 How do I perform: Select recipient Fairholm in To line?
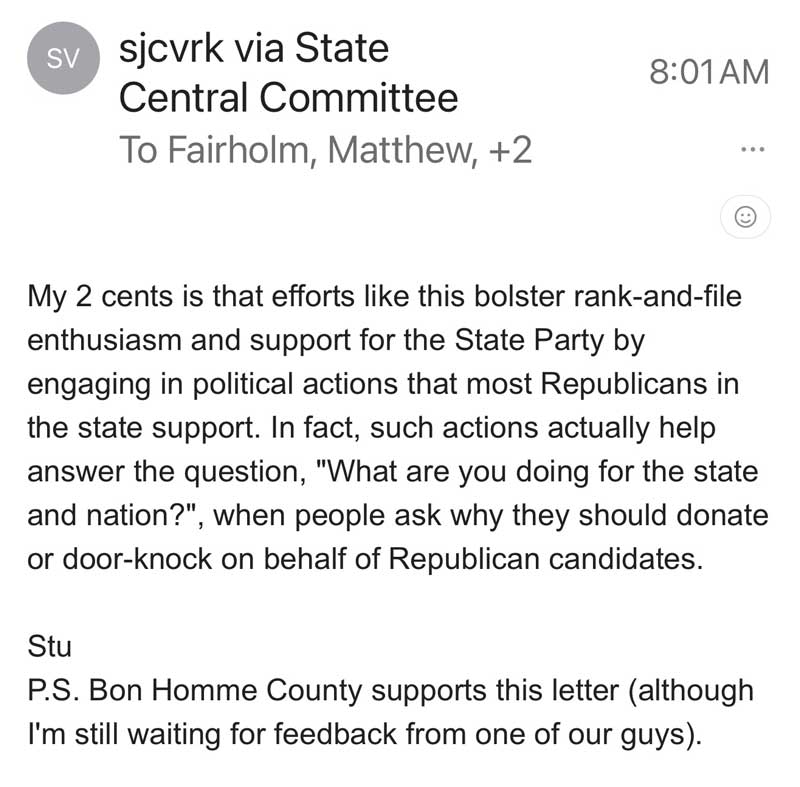[x=240, y=150]
